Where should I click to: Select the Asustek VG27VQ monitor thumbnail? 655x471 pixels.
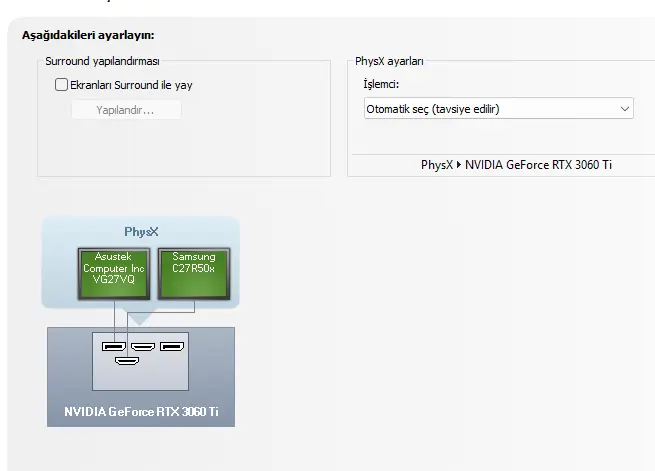coord(114,273)
